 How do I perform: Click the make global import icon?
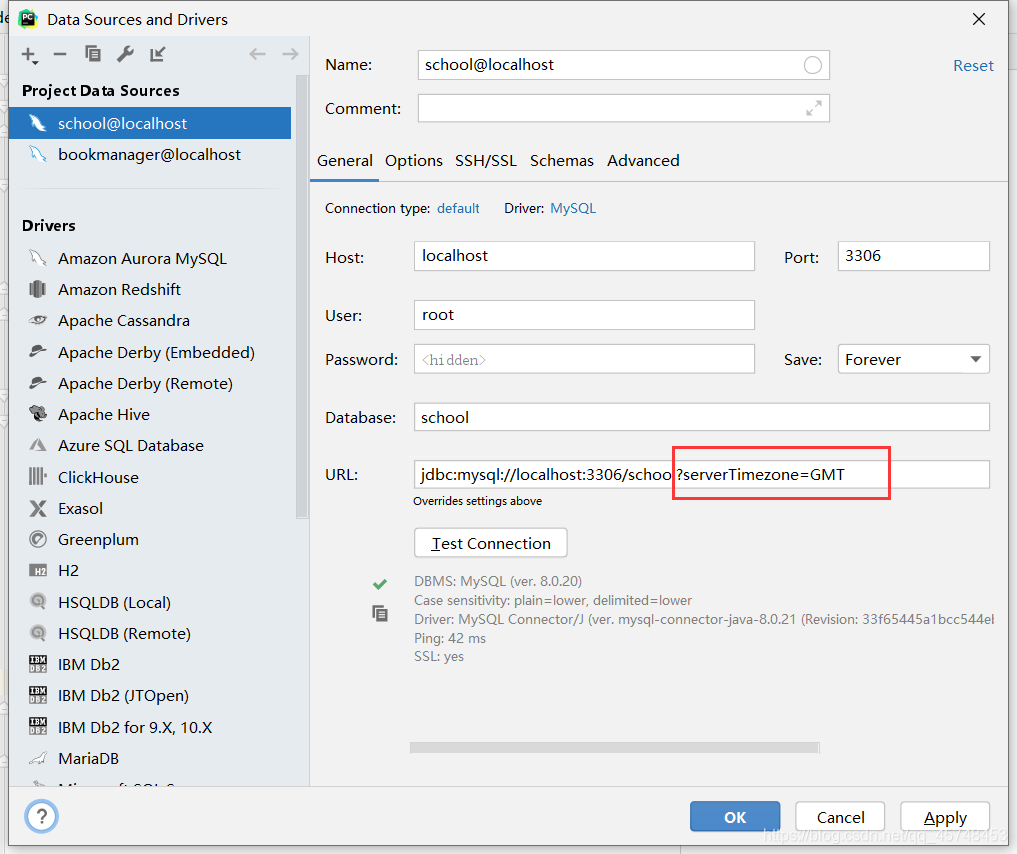click(158, 55)
